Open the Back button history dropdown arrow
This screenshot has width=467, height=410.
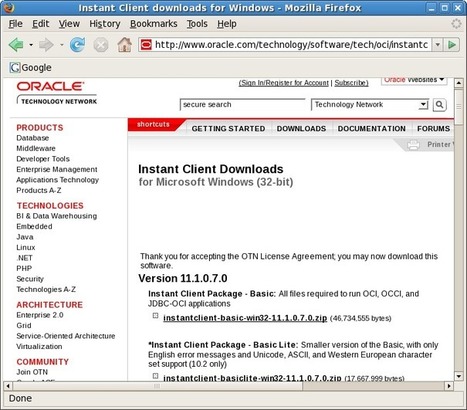pos(31,45)
